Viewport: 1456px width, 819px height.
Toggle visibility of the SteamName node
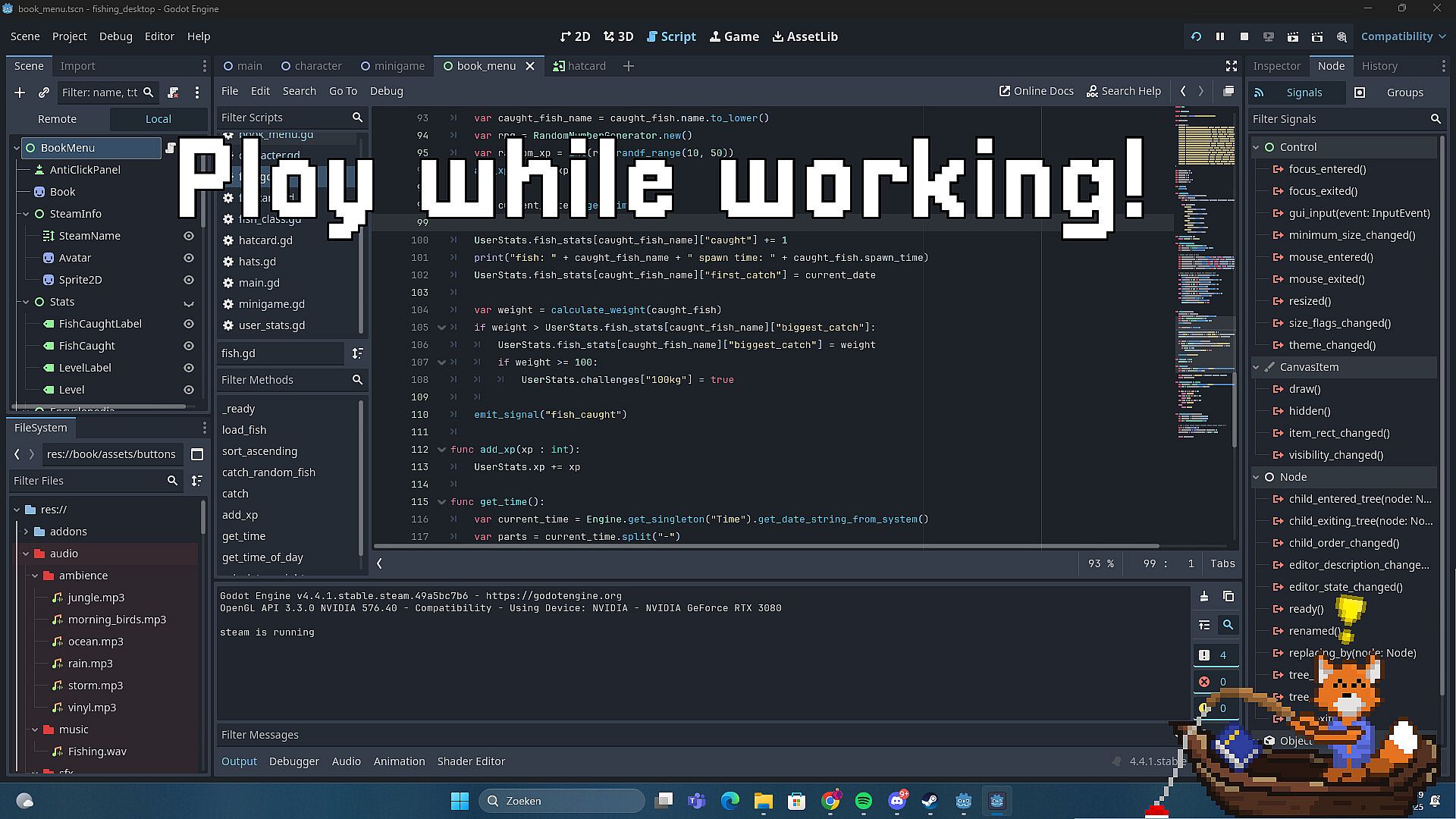click(189, 236)
